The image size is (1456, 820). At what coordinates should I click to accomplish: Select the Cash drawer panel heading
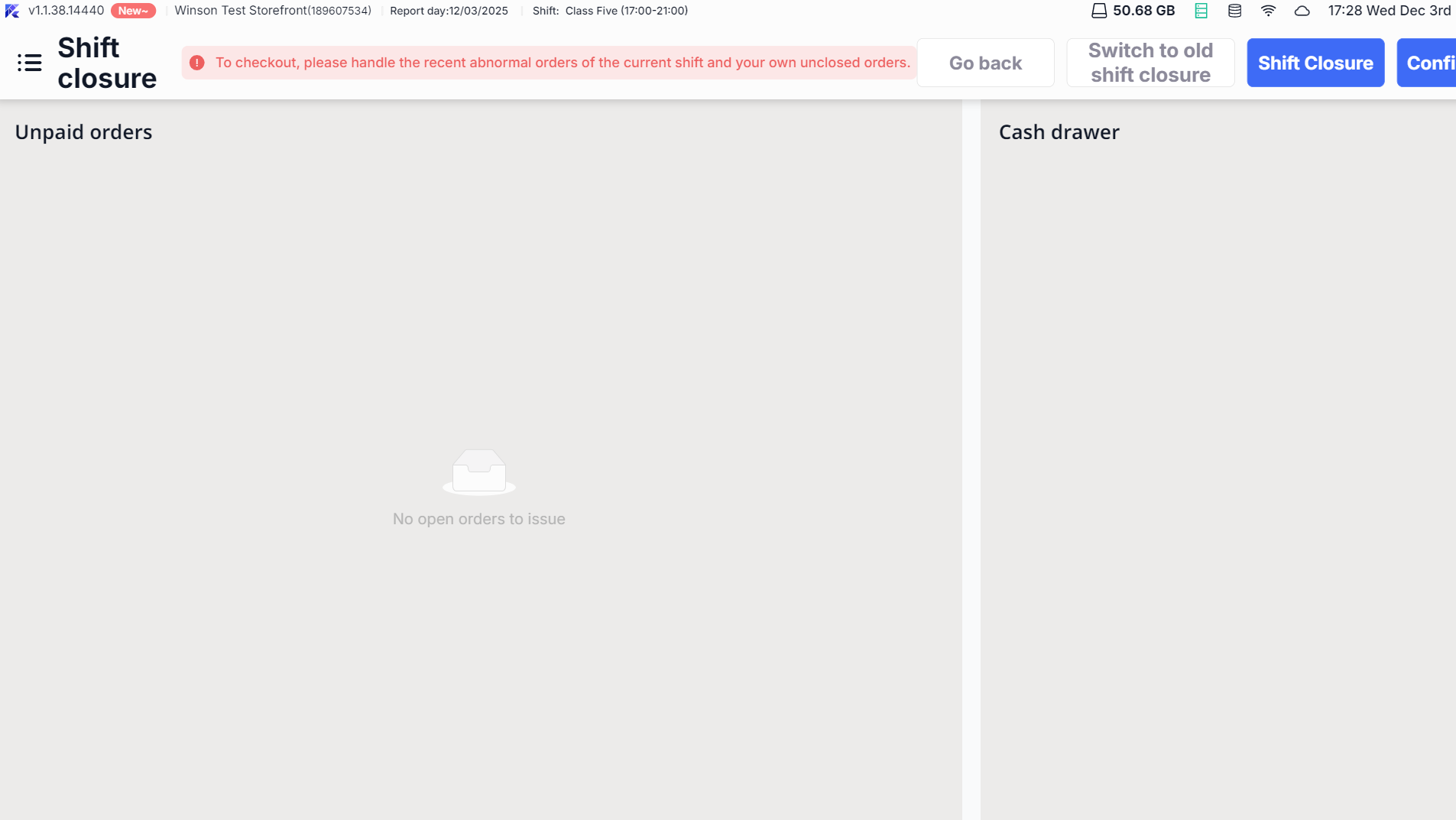1059,132
